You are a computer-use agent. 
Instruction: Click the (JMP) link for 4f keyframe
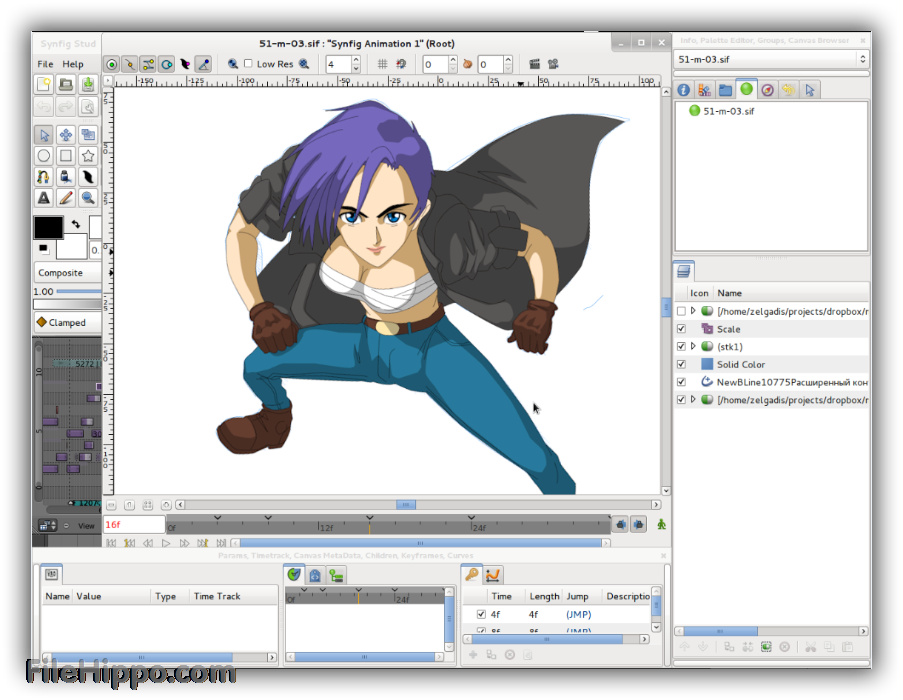click(x=578, y=614)
